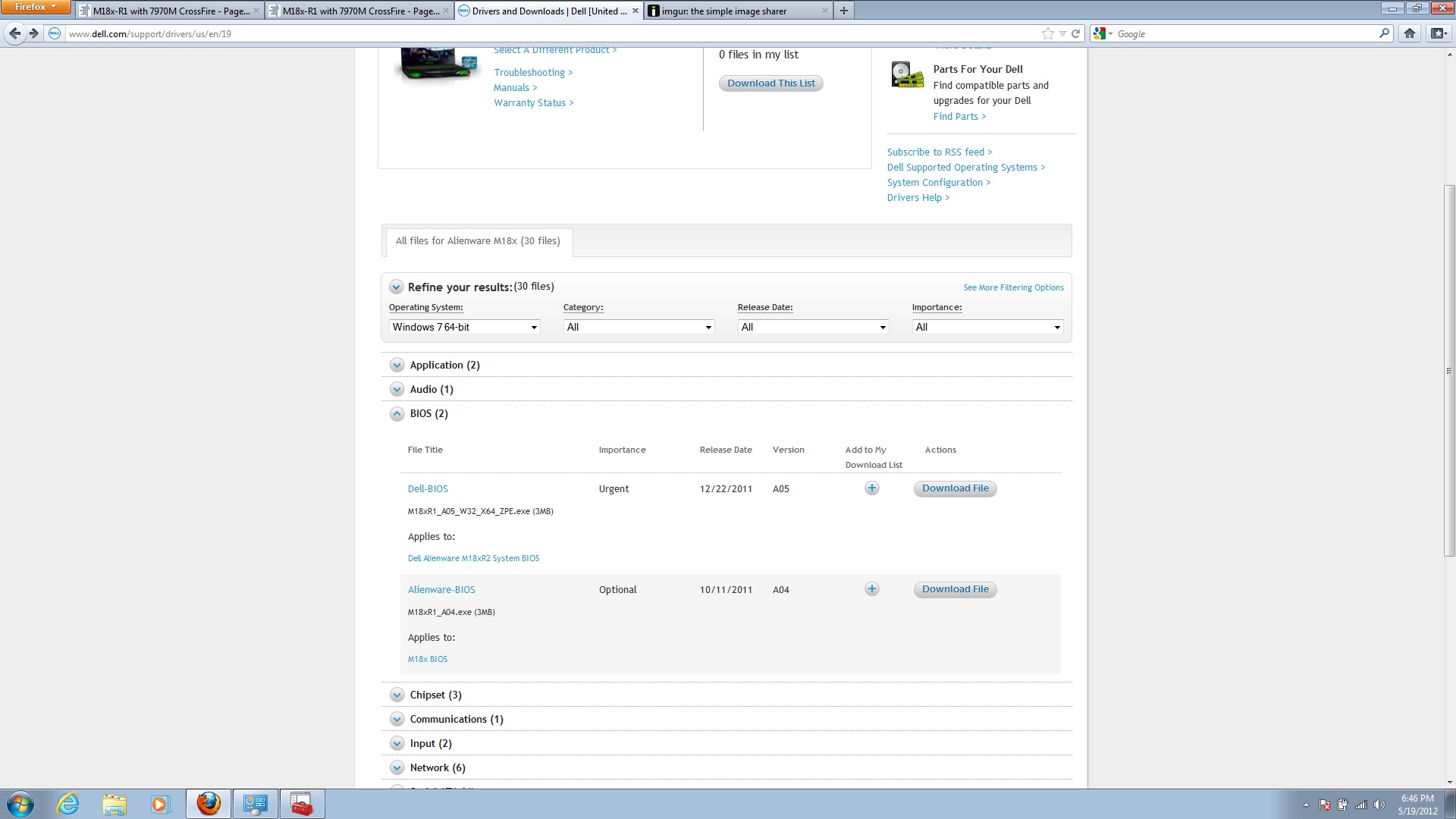Open Subscribe to RSS feed link
The width and height of the screenshot is (1456, 819).
pos(940,152)
